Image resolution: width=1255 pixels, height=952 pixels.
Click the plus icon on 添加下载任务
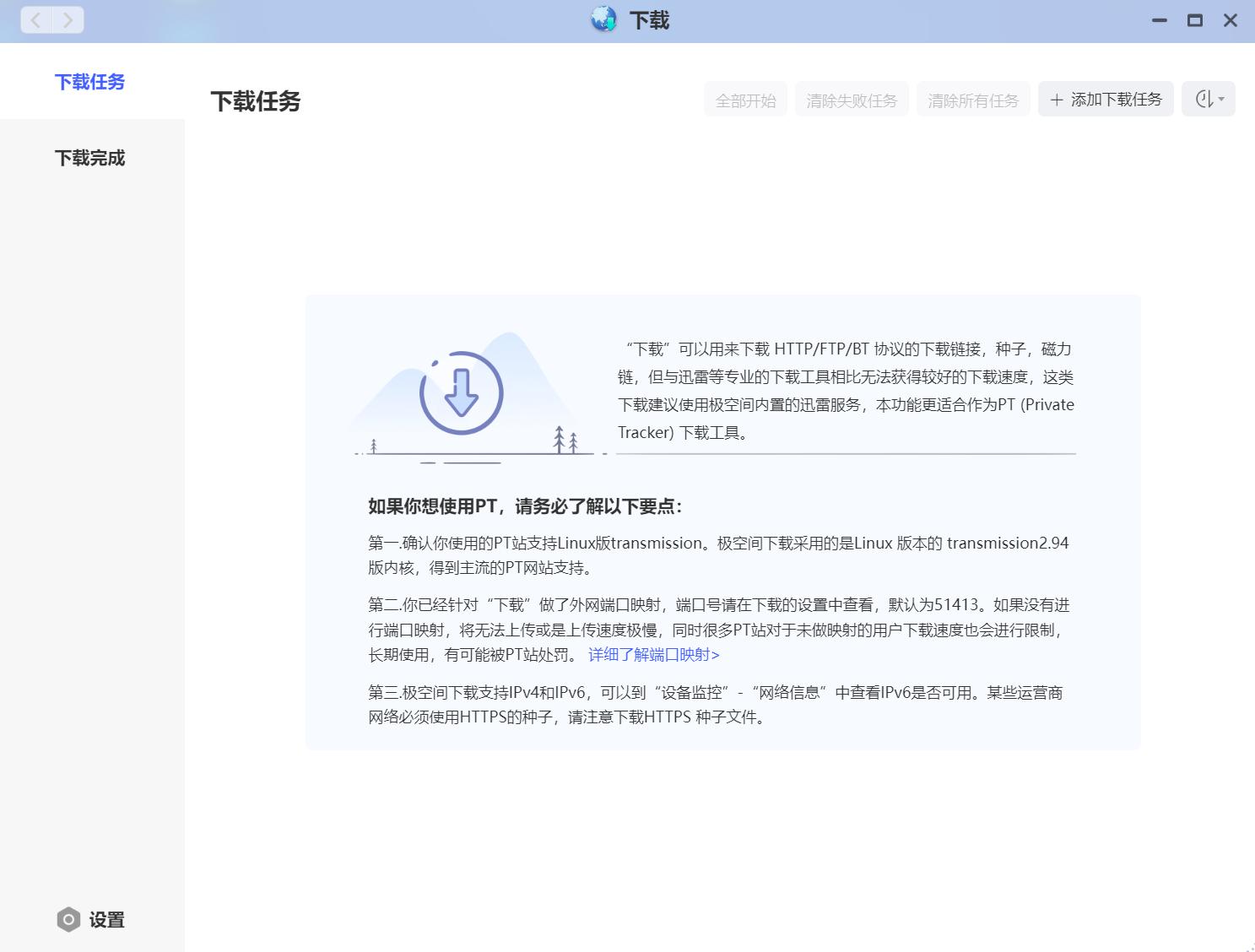(x=1057, y=99)
